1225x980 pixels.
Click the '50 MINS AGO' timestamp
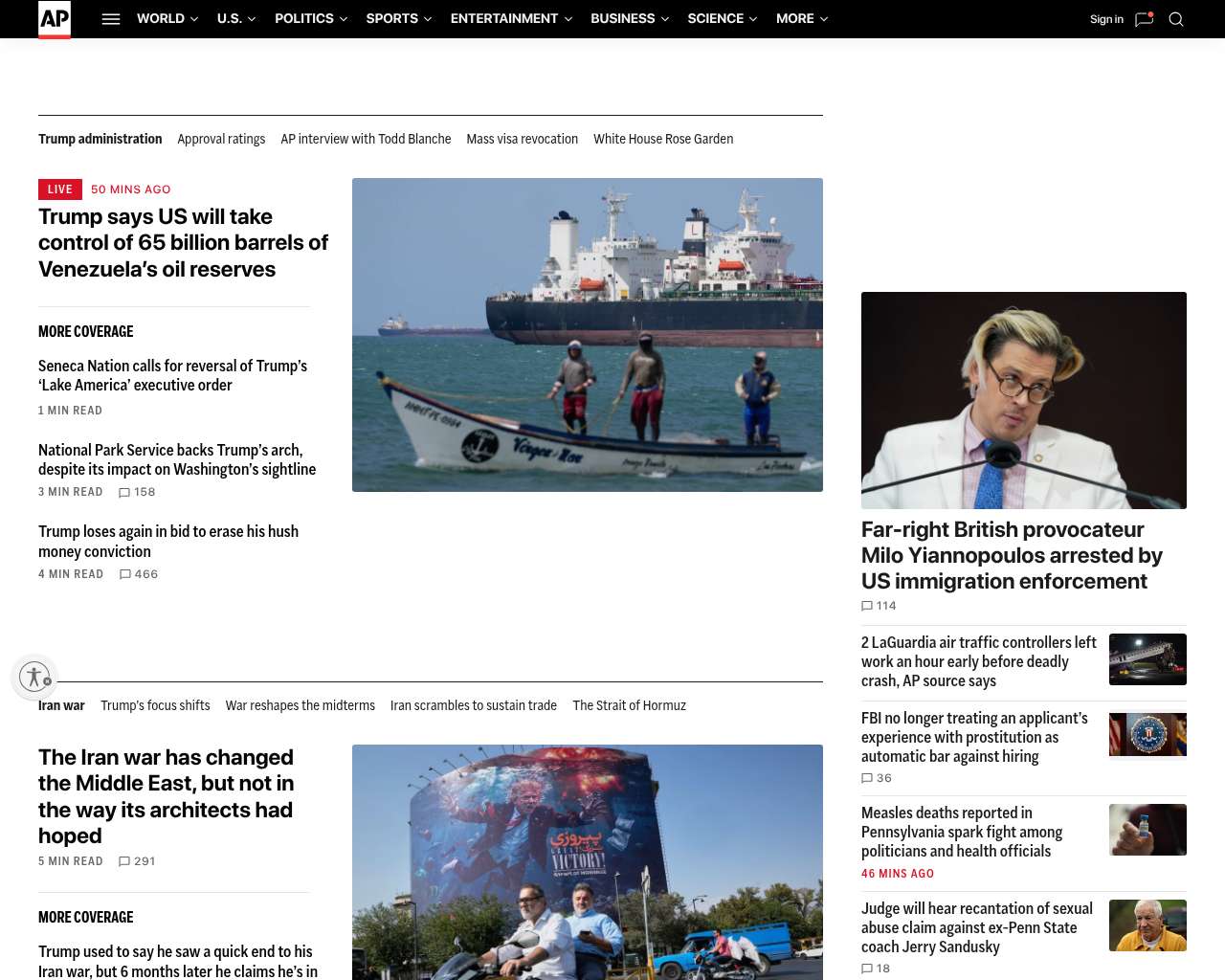click(x=131, y=189)
